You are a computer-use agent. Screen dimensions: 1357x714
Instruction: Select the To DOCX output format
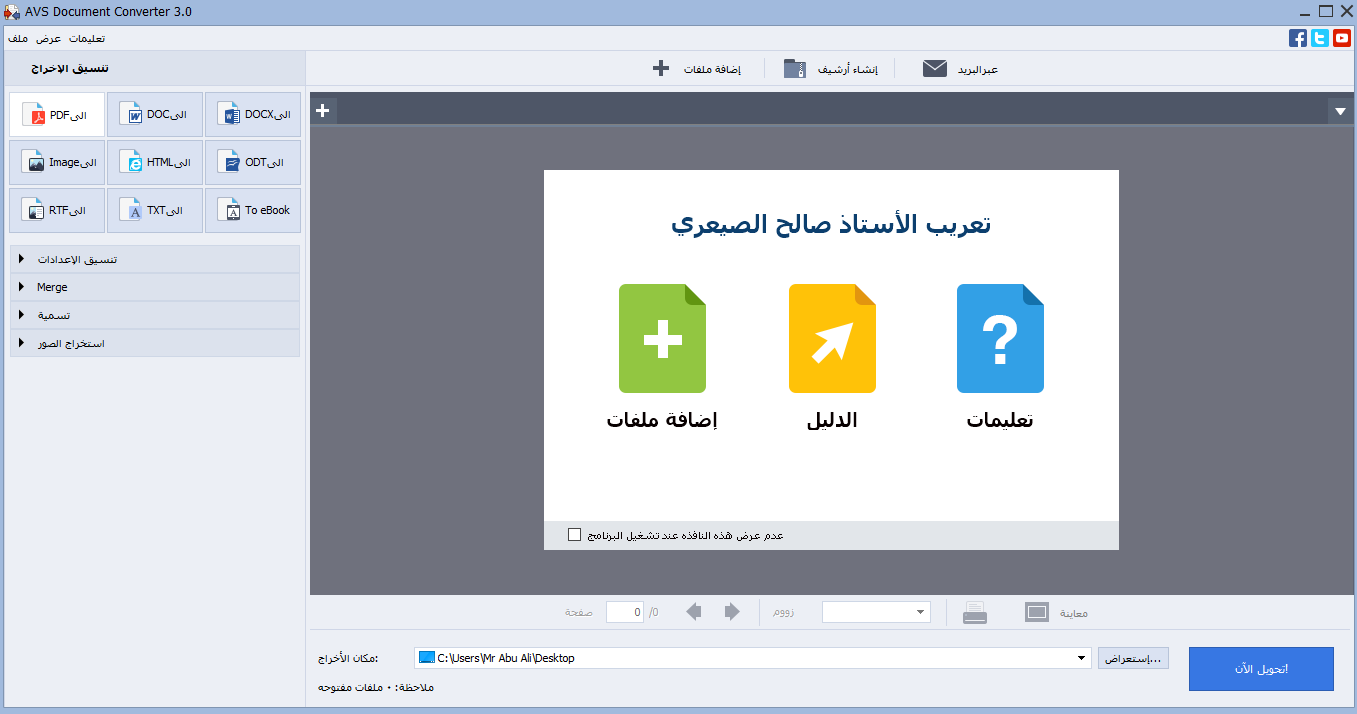coord(253,115)
